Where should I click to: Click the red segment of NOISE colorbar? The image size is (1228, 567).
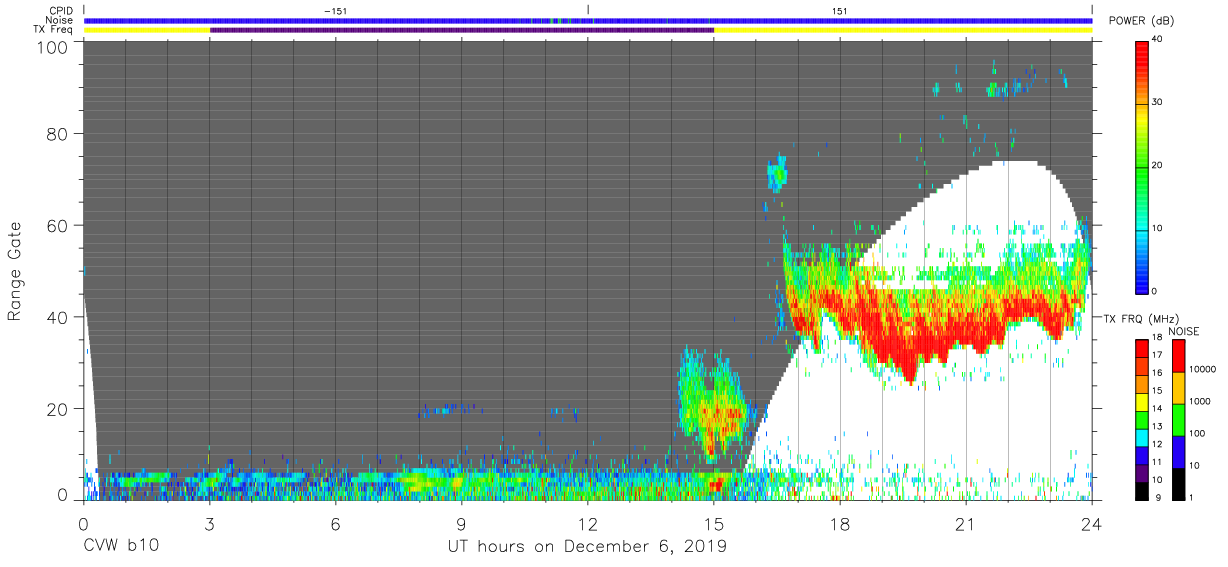click(x=1178, y=356)
